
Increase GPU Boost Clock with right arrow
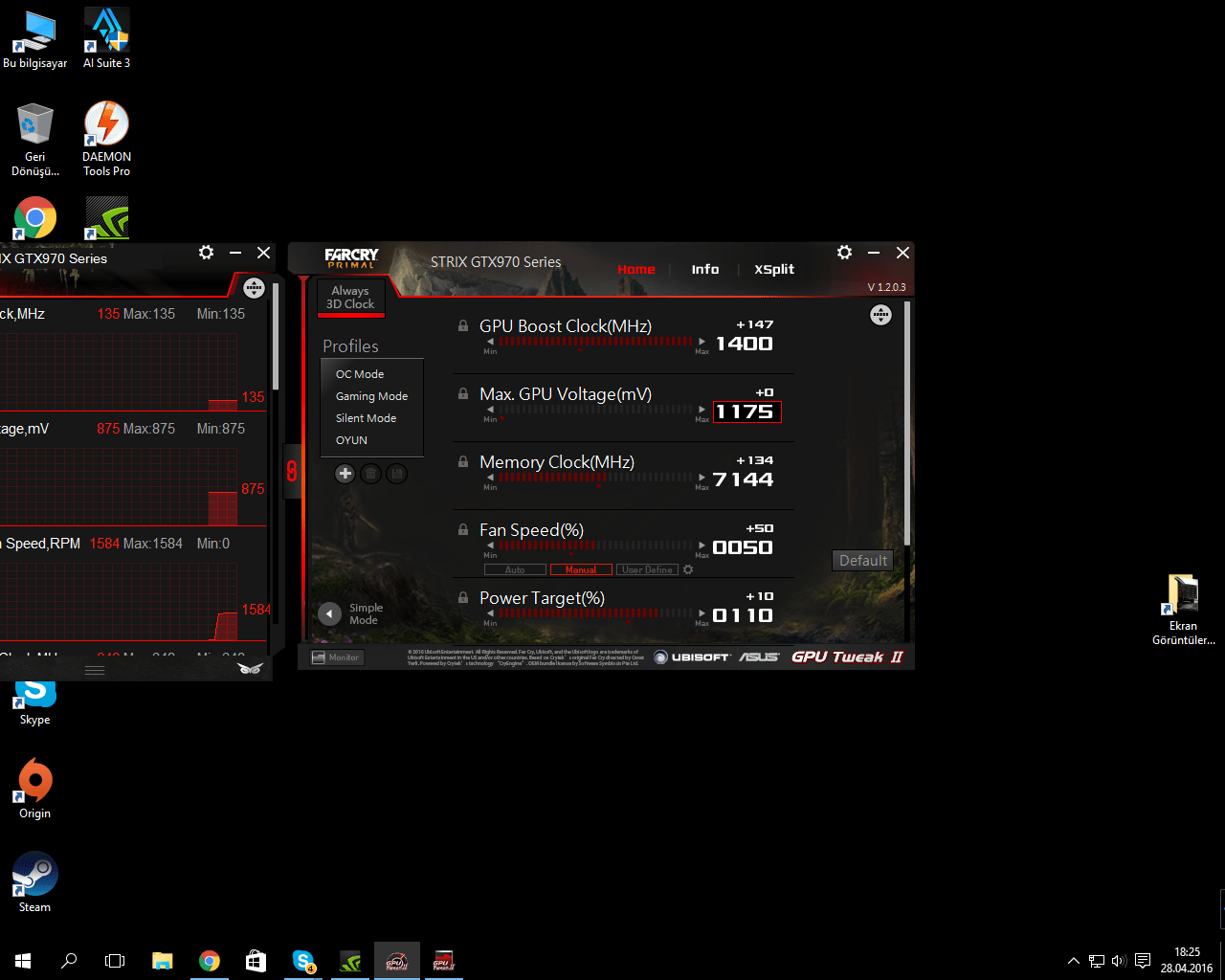pos(702,342)
